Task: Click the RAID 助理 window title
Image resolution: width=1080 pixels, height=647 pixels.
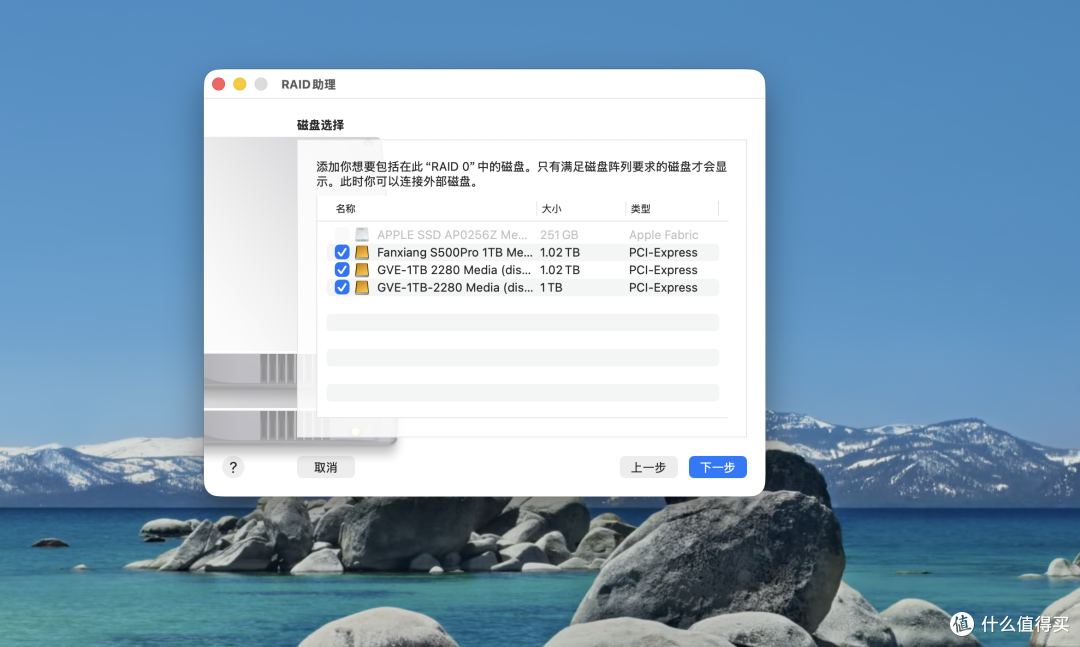Action: tap(309, 84)
